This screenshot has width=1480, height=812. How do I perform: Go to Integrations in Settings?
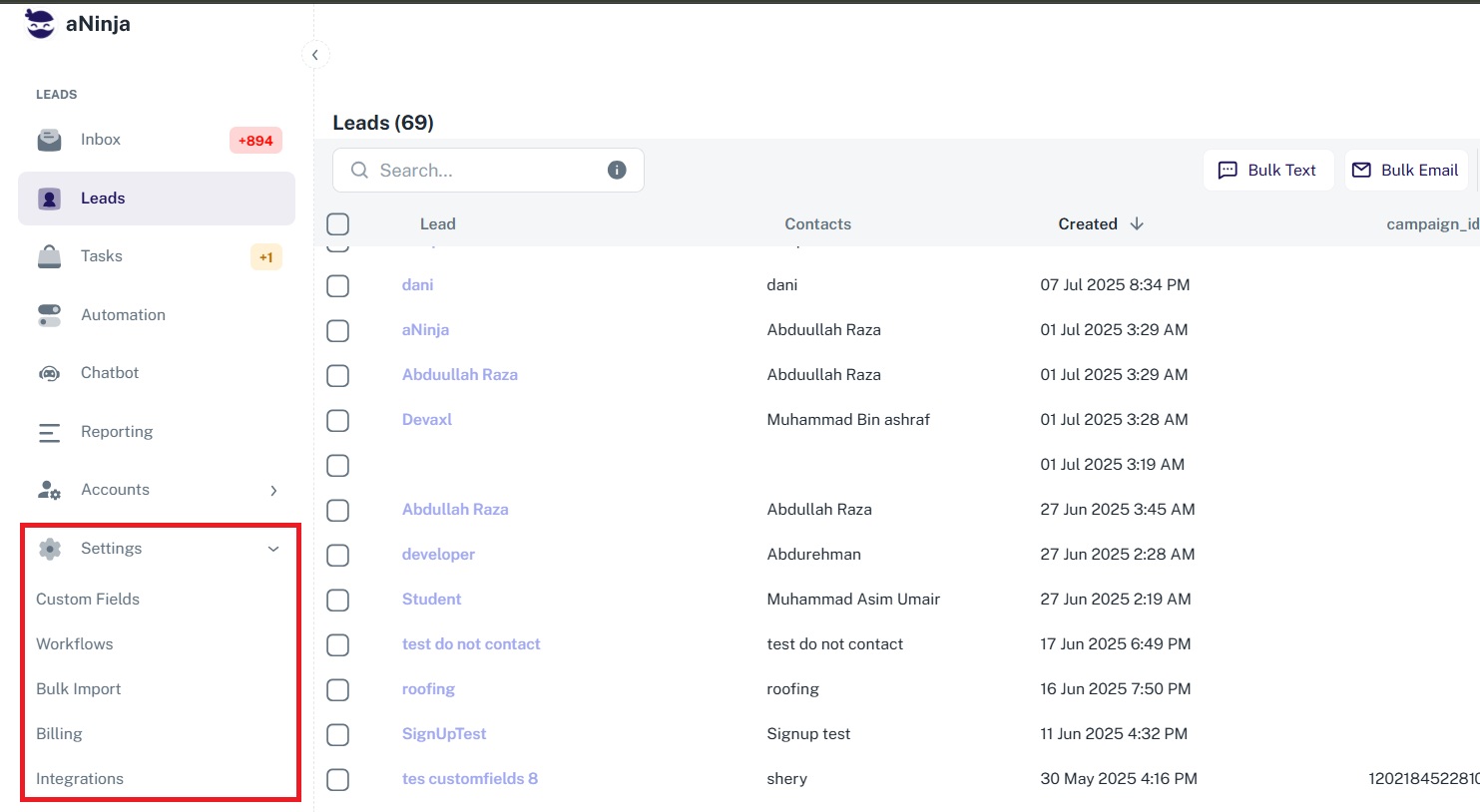(x=80, y=779)
